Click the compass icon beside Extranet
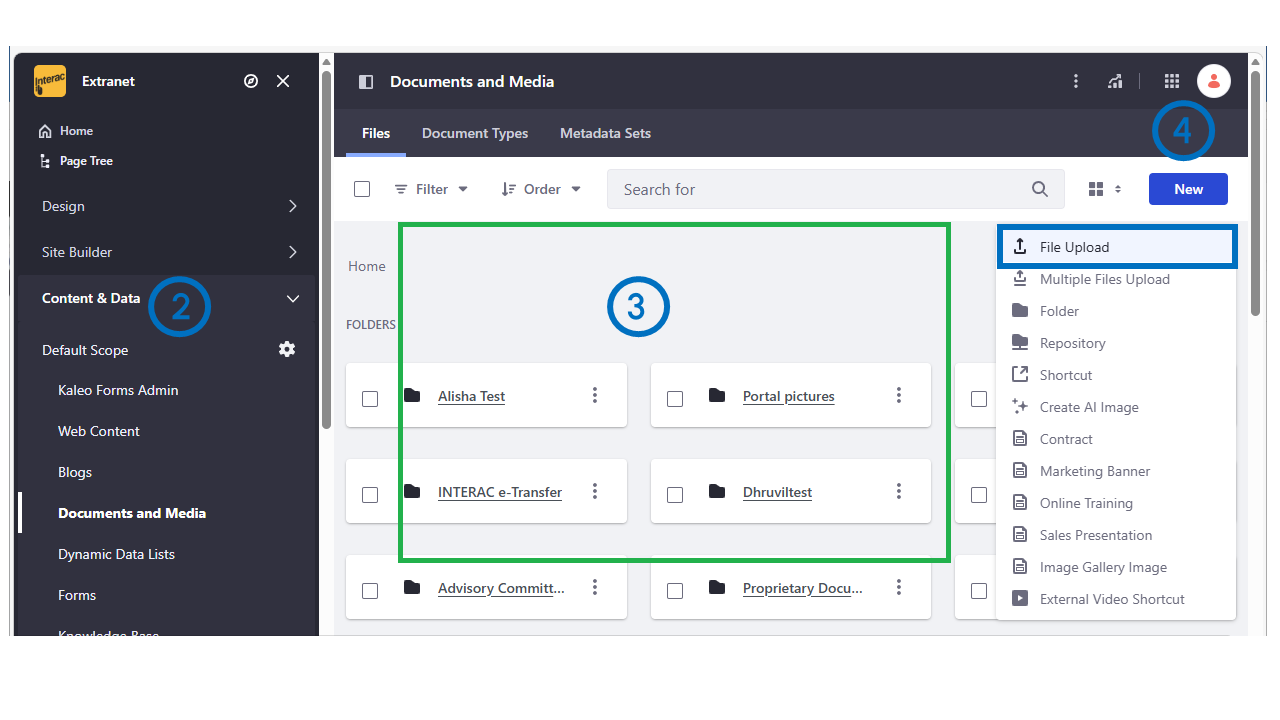1280x720 pixels. [x=251, y=81]
